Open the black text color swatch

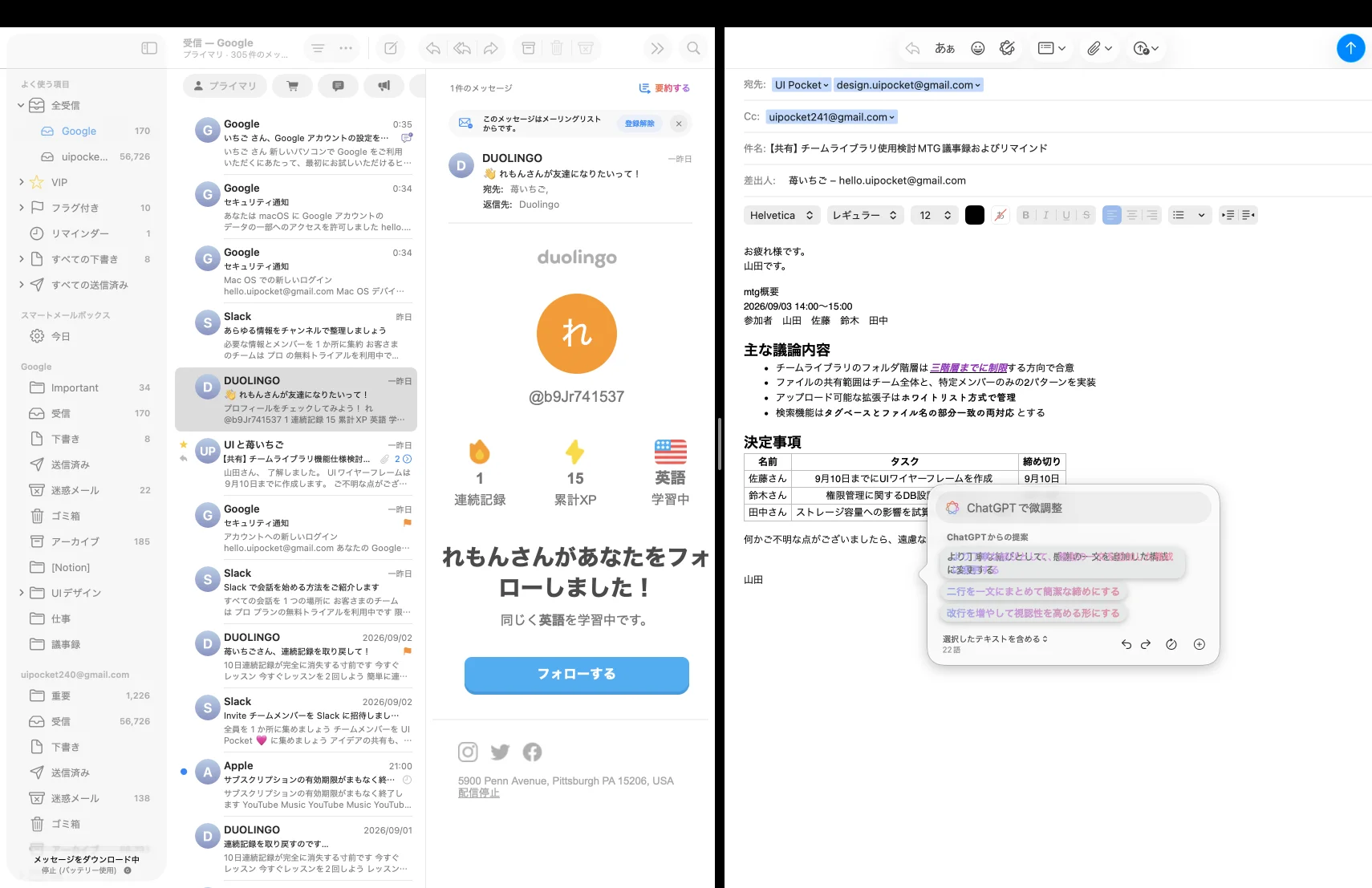975,215
